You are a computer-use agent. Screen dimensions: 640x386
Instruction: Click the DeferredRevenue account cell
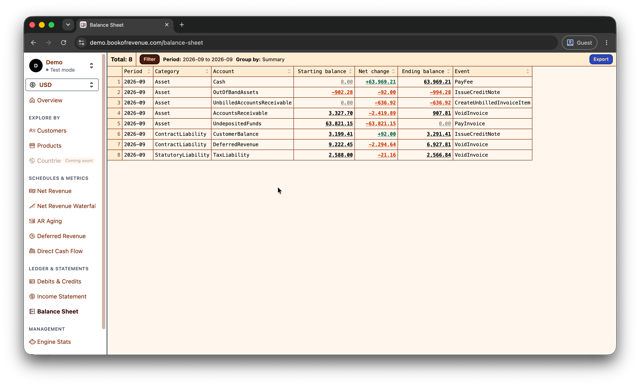click(x=252, y=144)
